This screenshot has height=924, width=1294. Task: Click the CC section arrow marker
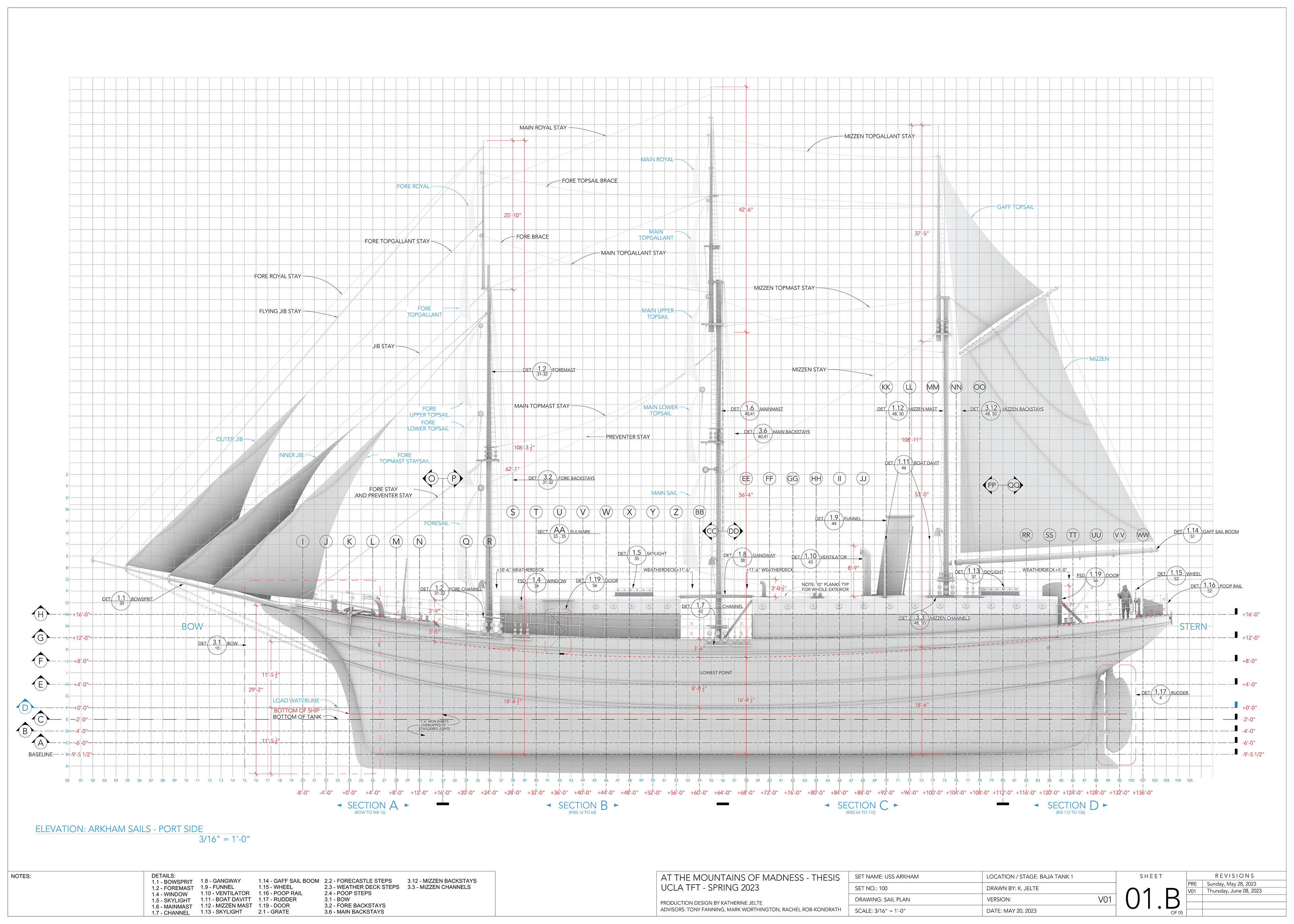click(711, 532)
